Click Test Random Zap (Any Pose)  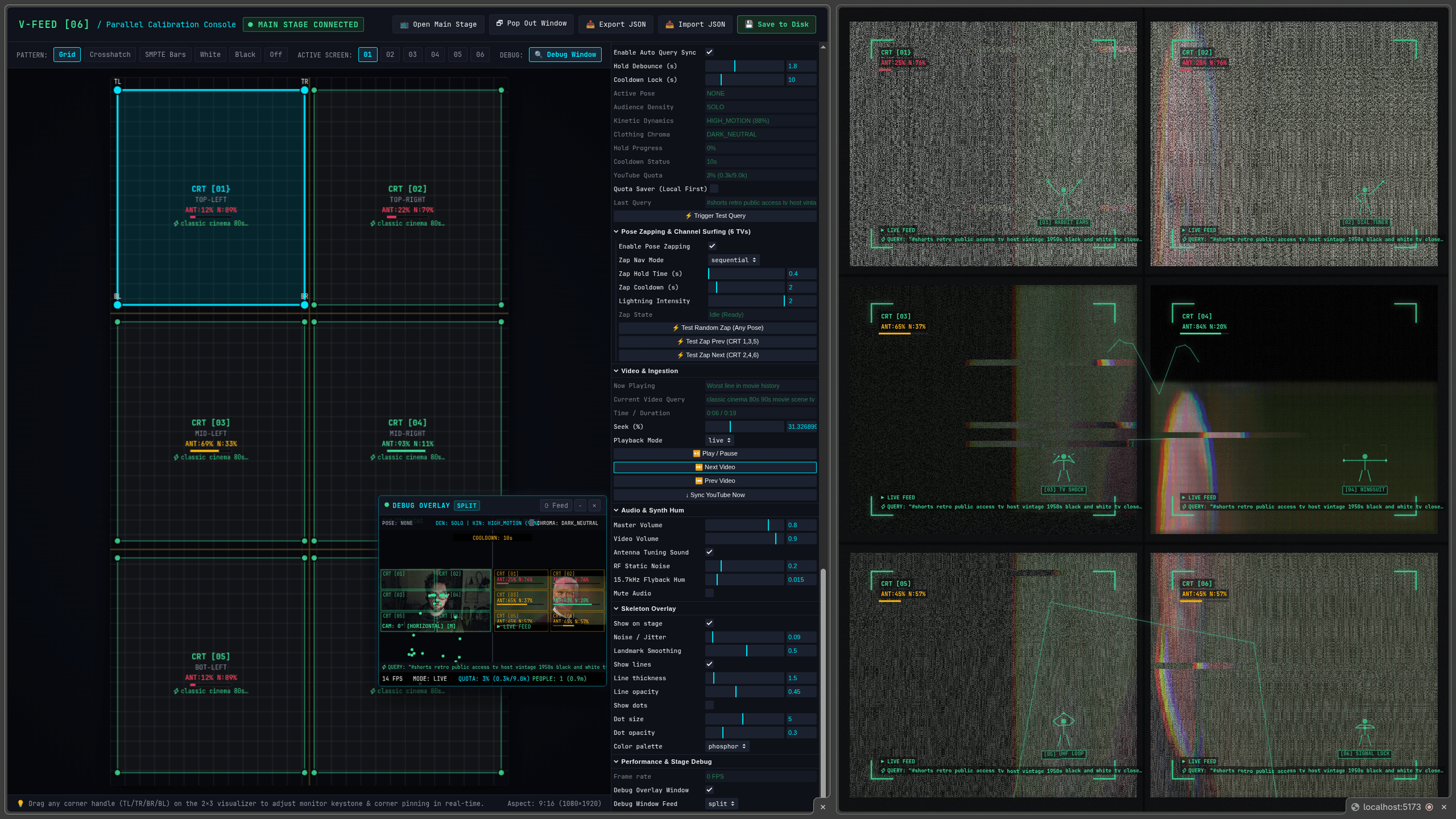718,328
